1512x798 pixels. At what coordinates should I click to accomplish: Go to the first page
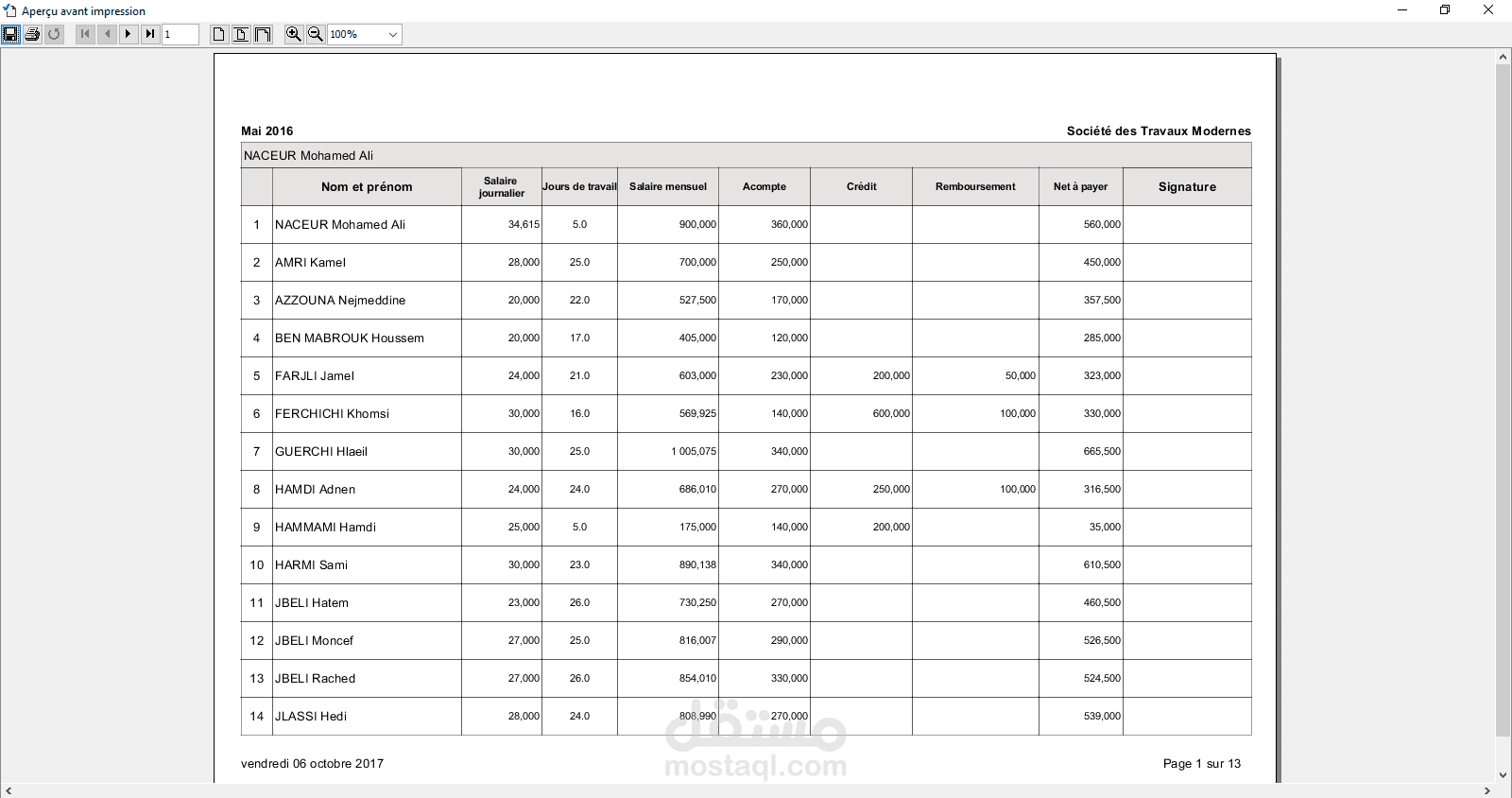[x=85, y=34]
